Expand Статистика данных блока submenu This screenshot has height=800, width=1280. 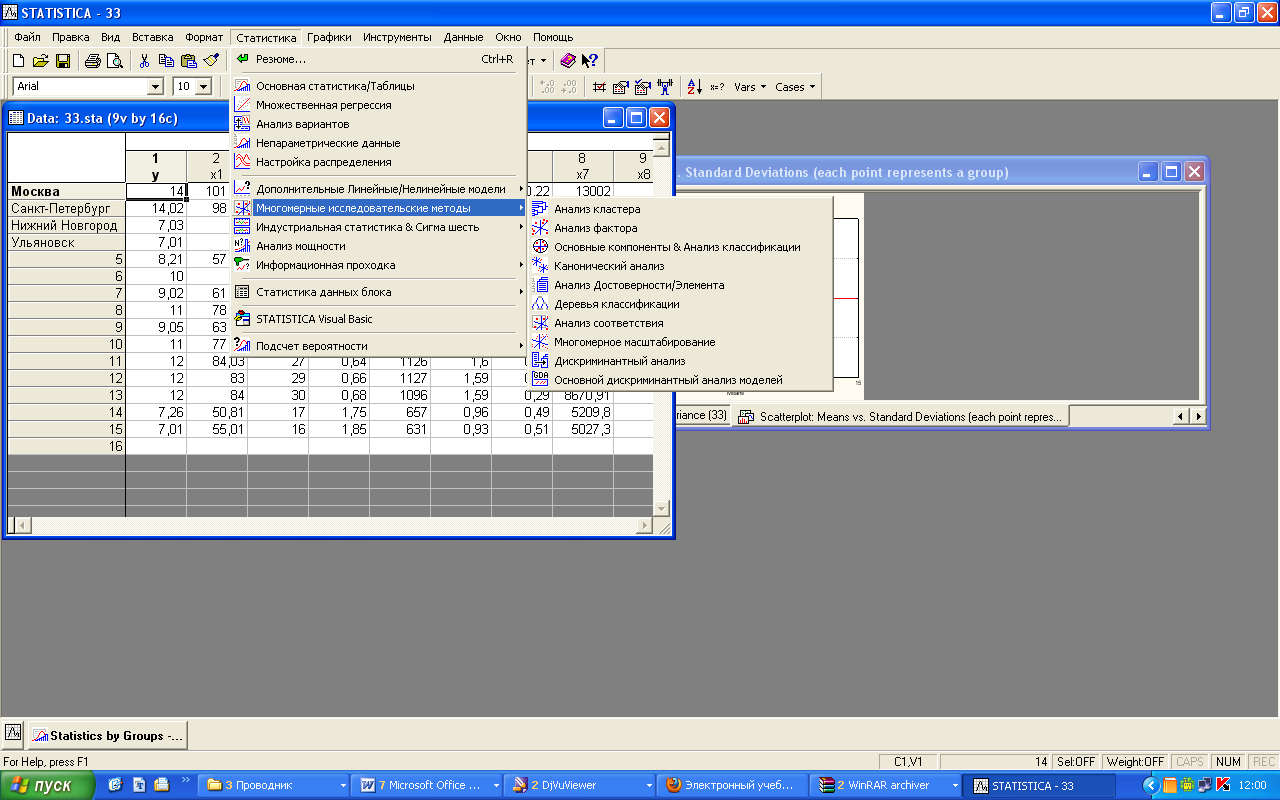[x=379, y=292]
